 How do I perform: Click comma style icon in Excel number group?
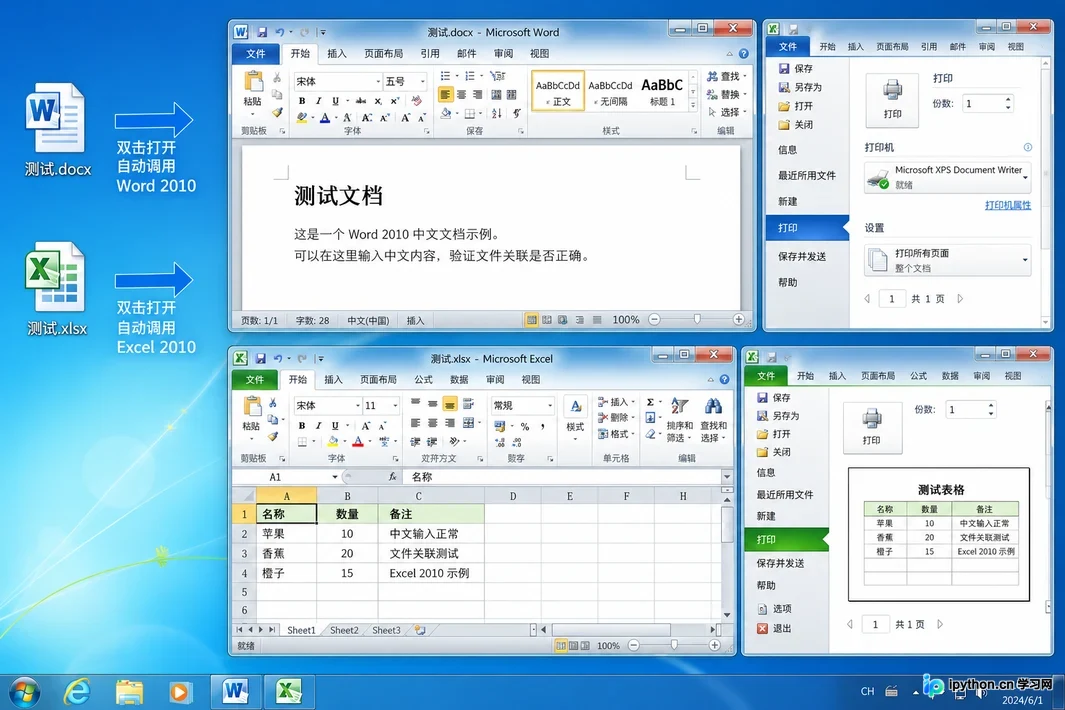[x=543, y=426]
